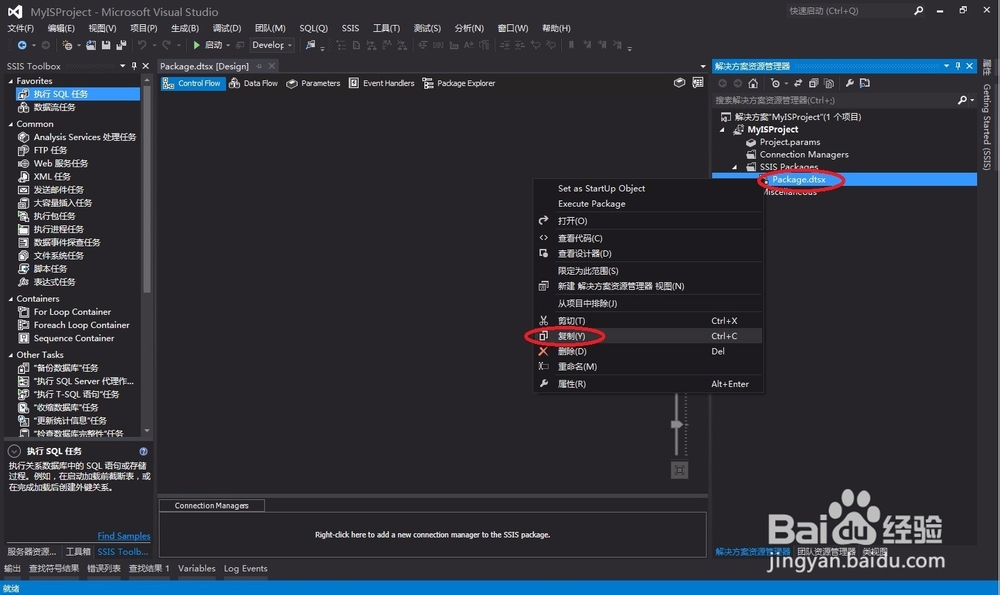
Task: Choose 属性(R) from the context menu
Action: [647, 384]
